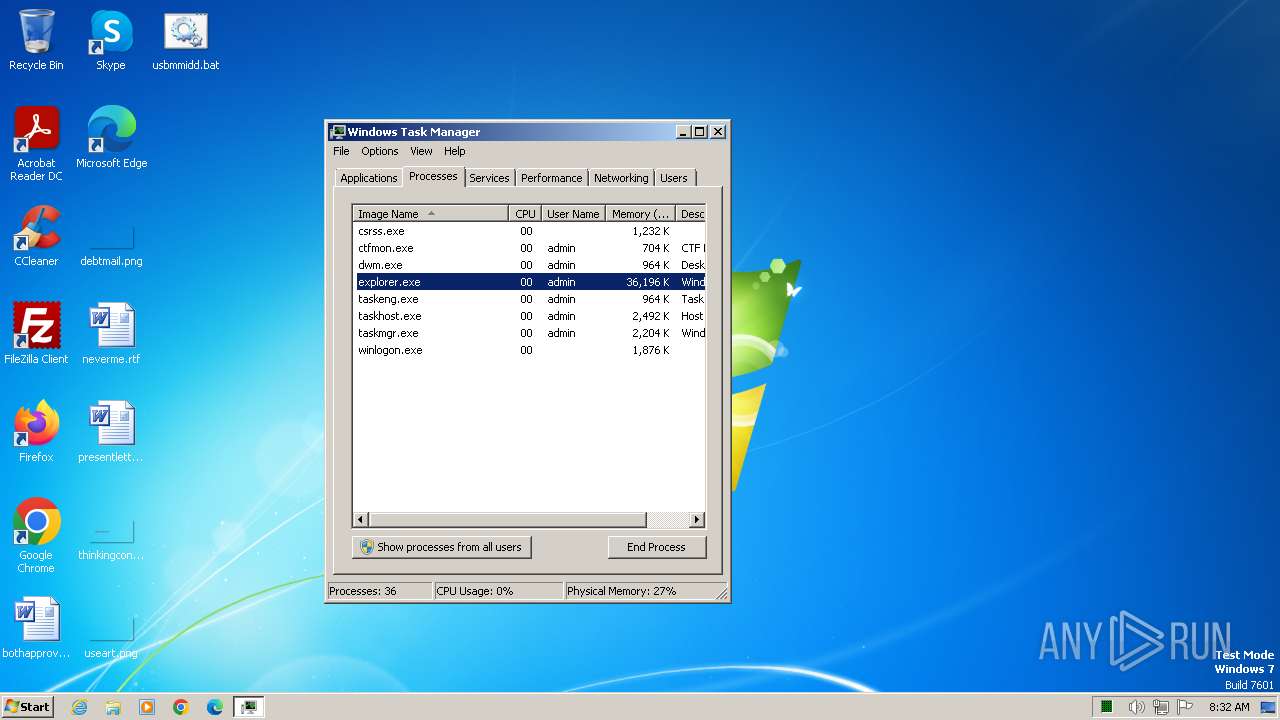Switch to the Applications tab

coord(368,178)
